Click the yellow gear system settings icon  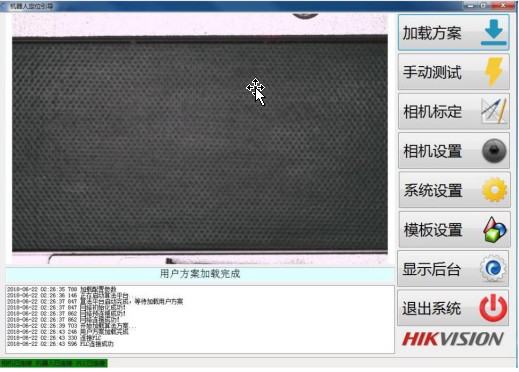pyautogui.click(x=494, y=190)
